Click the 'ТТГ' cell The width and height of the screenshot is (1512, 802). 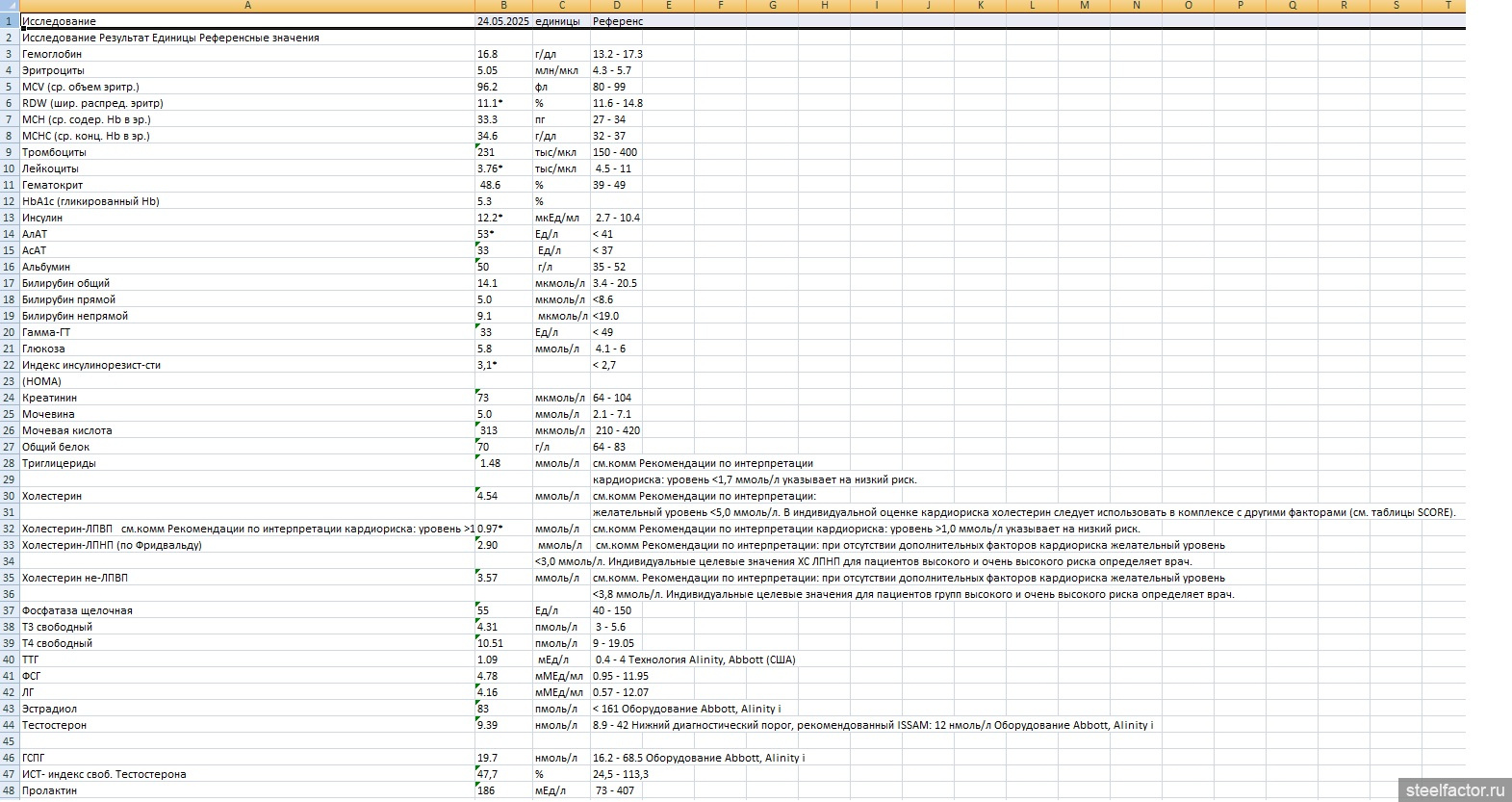click(247, 660)
